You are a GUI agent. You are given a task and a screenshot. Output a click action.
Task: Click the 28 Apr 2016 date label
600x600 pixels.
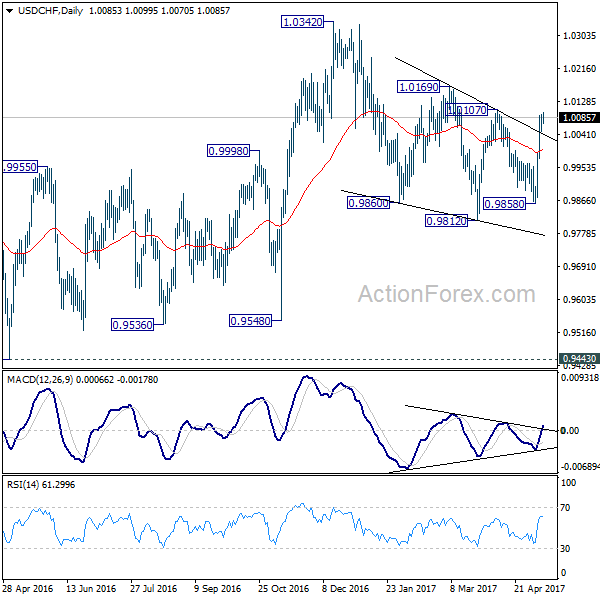[28, 588]
